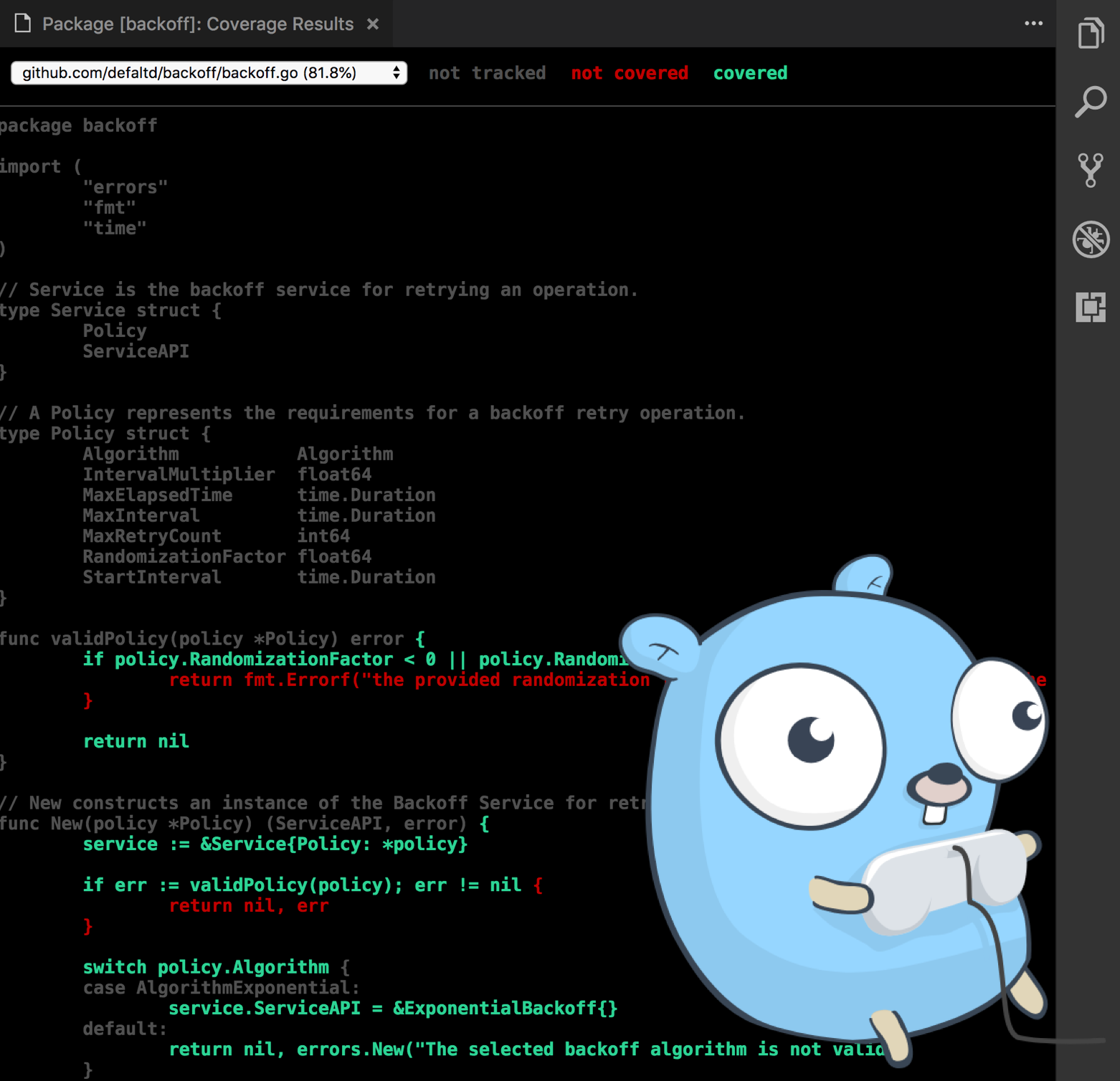
Task: Click 'return nil, errors.New(' line
Action: tap(527, 1049)
